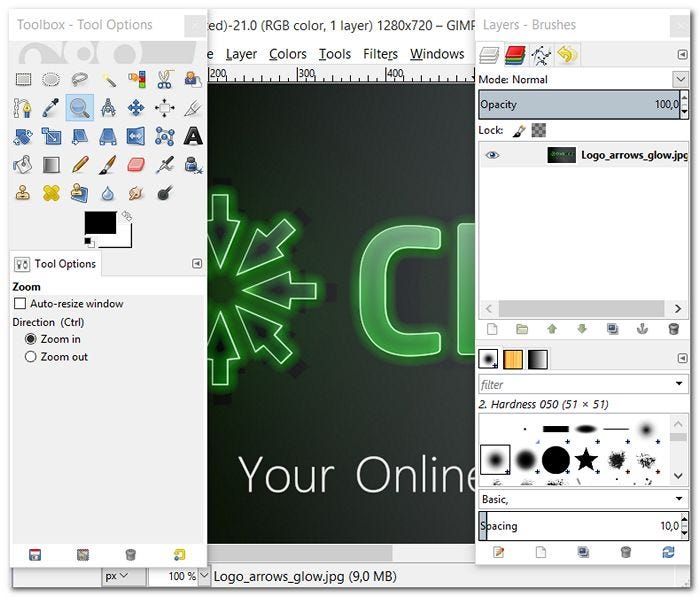Viewport: 700px width, 597px height.
Task: Select the Blur/Sharpen droplet tool
Action: [x=108, y=193]
